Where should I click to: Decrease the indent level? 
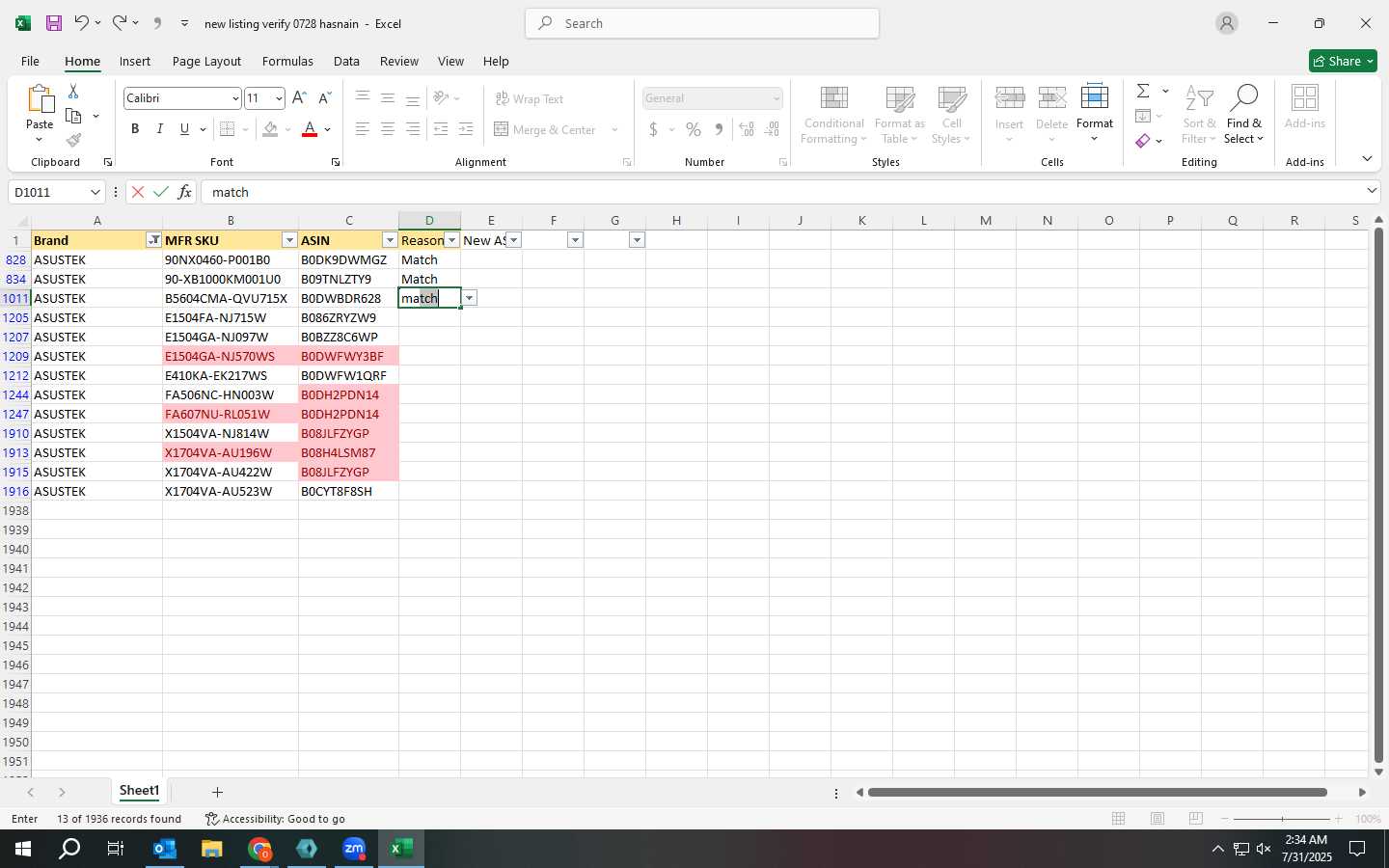click(441, 129)
